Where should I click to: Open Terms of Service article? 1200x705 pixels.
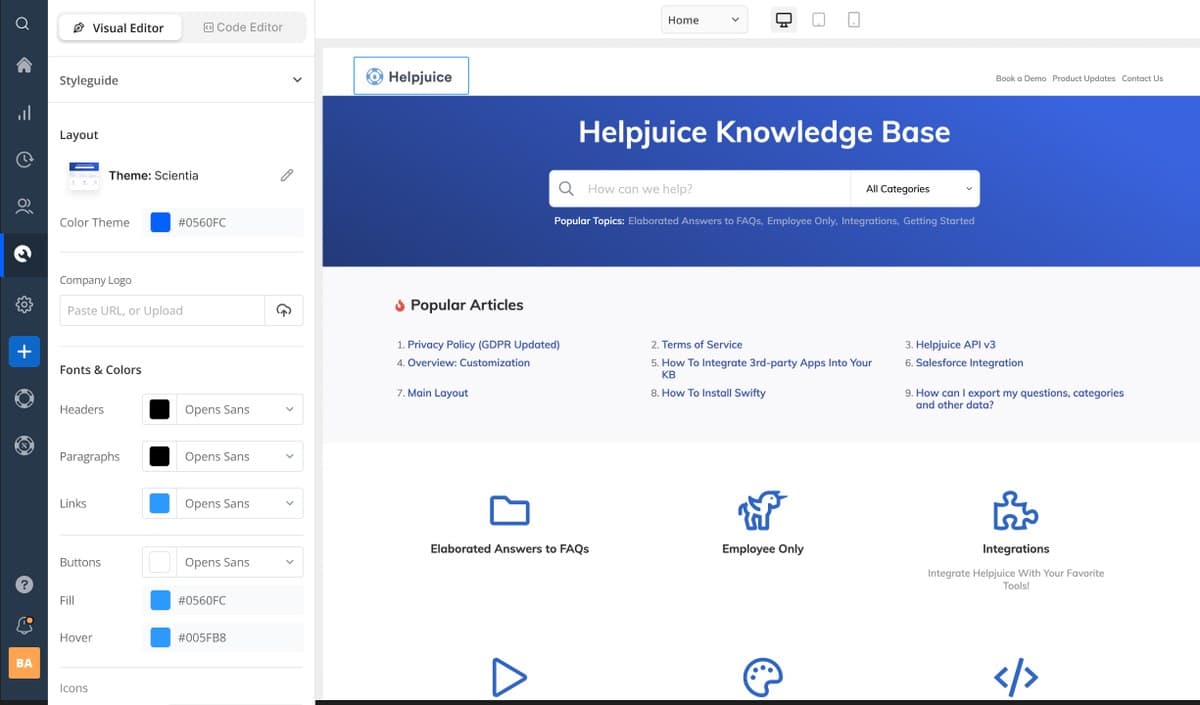702,344
